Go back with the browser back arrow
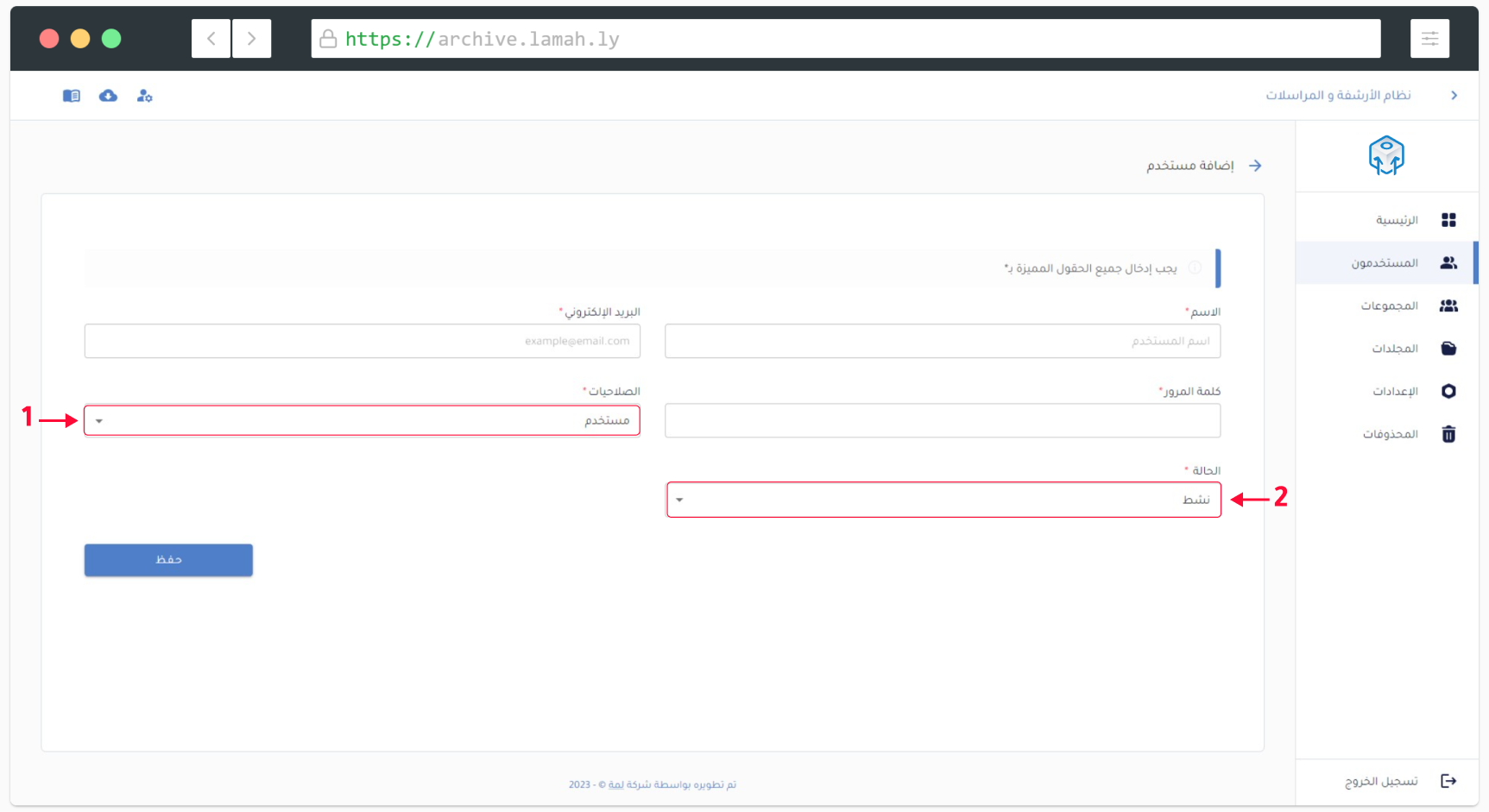This screenshot has width=1489, height=812. (x=211, y=39)
